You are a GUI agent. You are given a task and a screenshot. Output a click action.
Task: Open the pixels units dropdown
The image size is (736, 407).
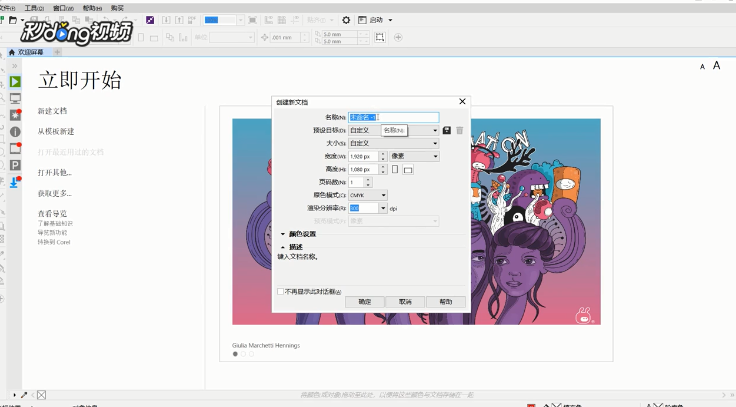click(414, 156)
